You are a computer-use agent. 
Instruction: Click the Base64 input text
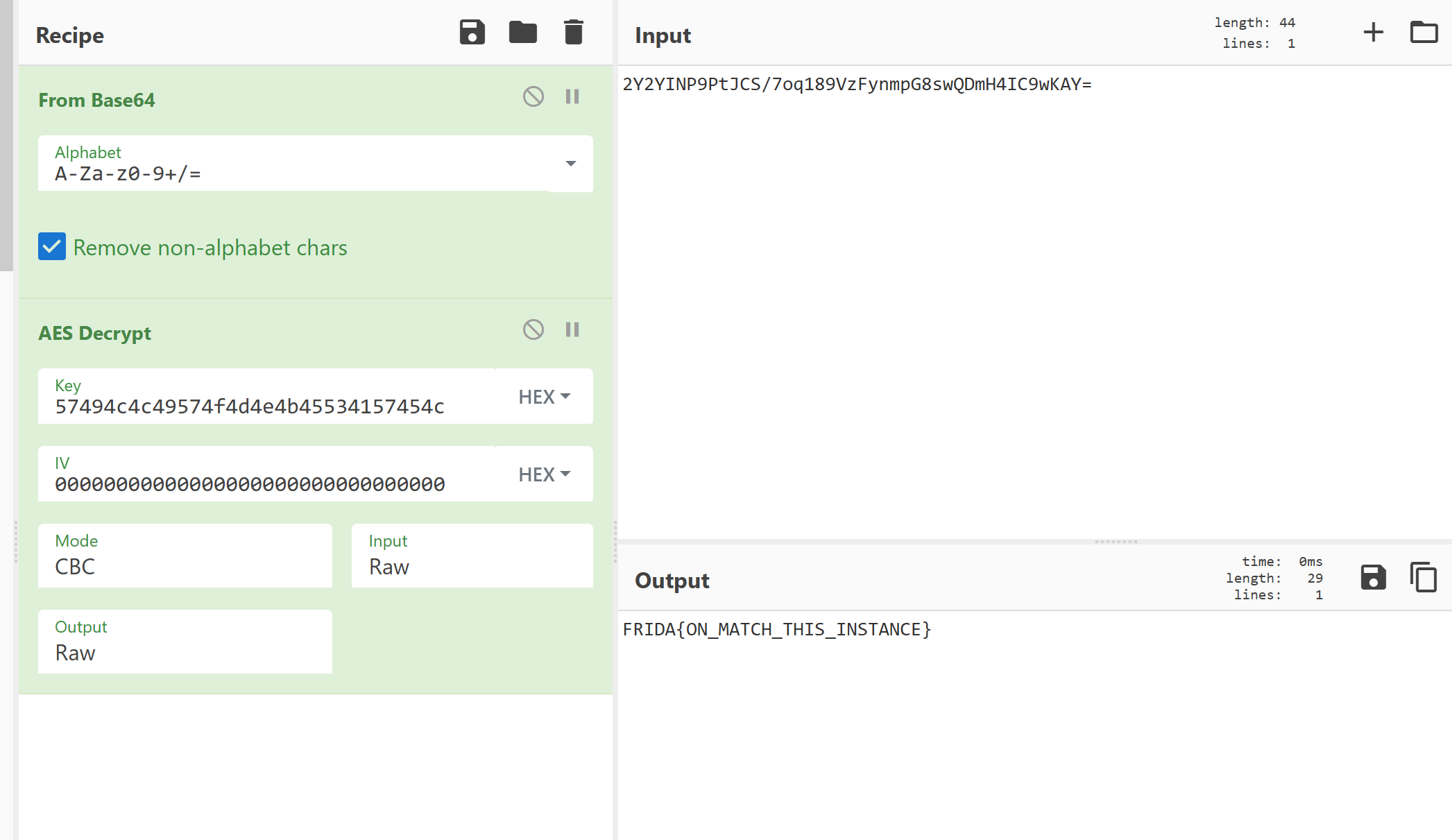(857, 85)
